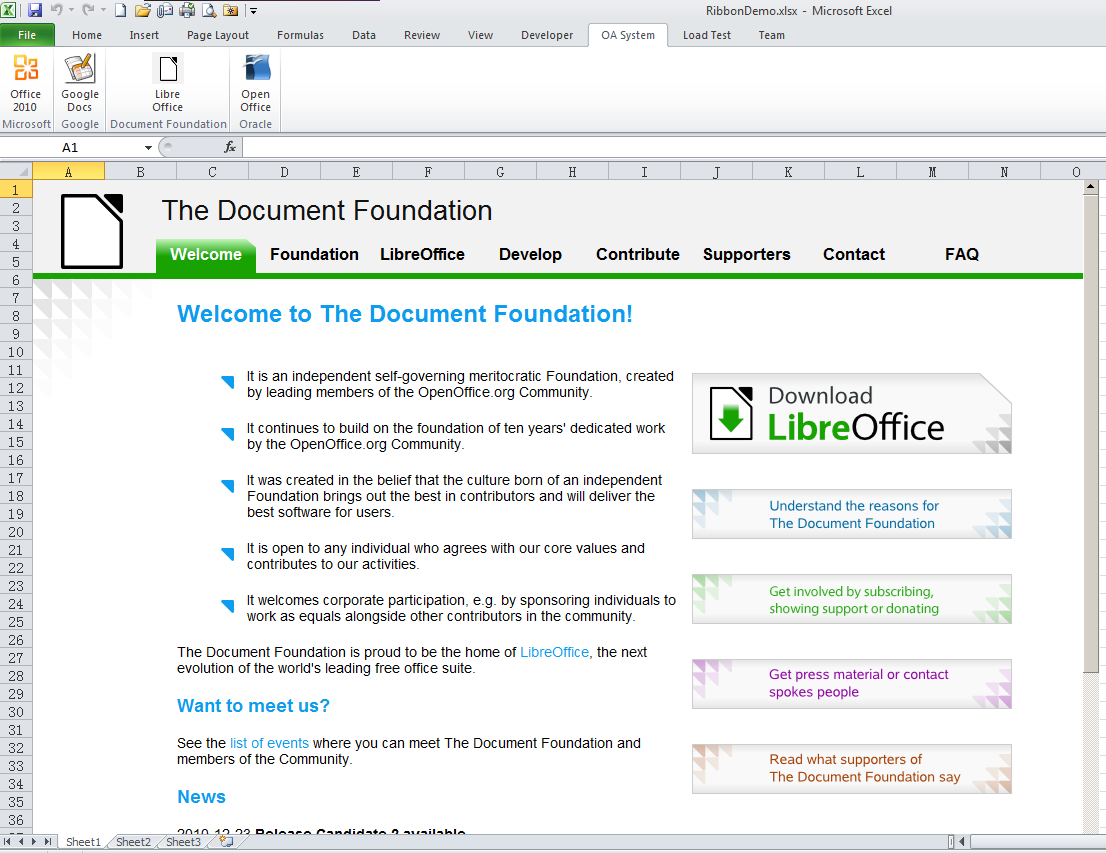Redo the last undone action
The width and height of the screenshot is (1106, 853).
[x=88, y=10]
